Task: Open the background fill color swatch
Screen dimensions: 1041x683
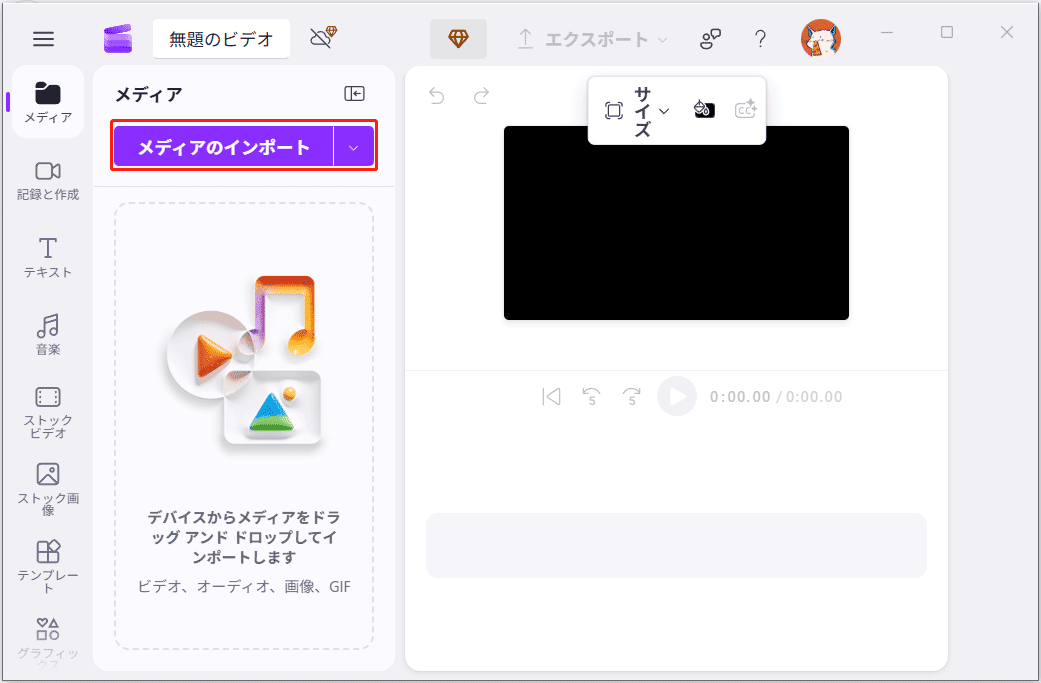Action: (704, 110)
